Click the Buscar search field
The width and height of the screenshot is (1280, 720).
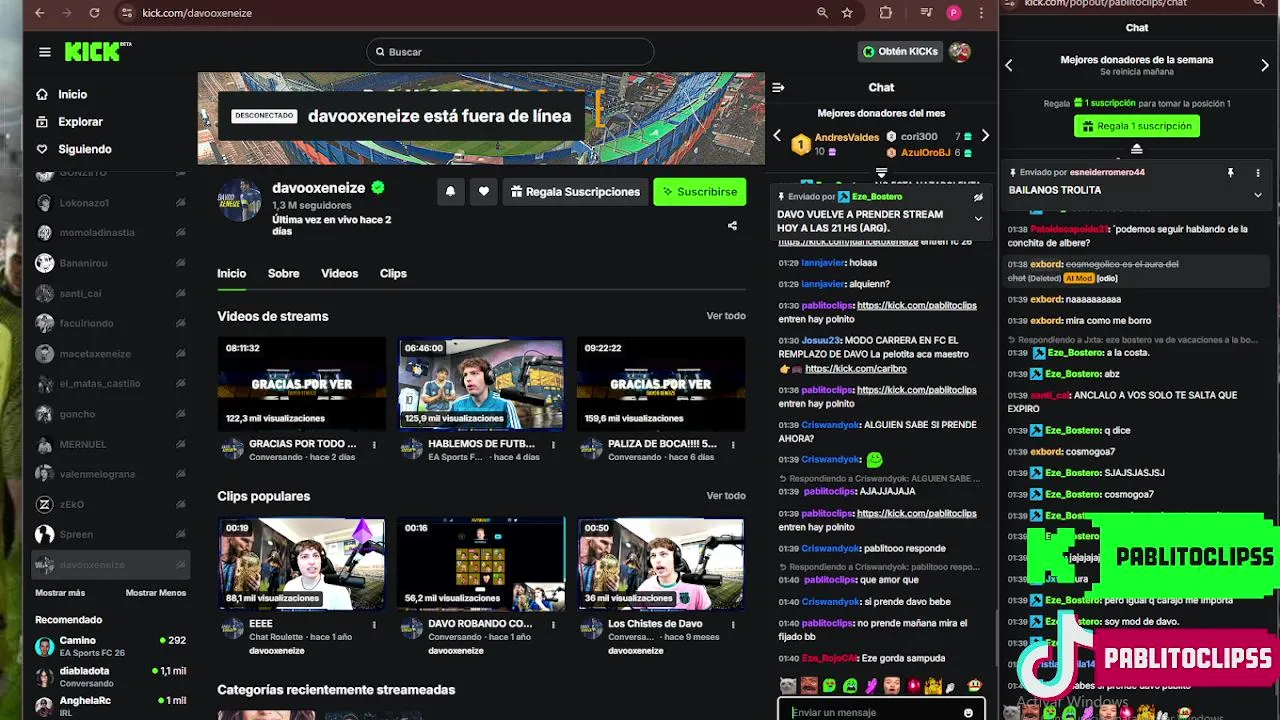click(510, 52)
